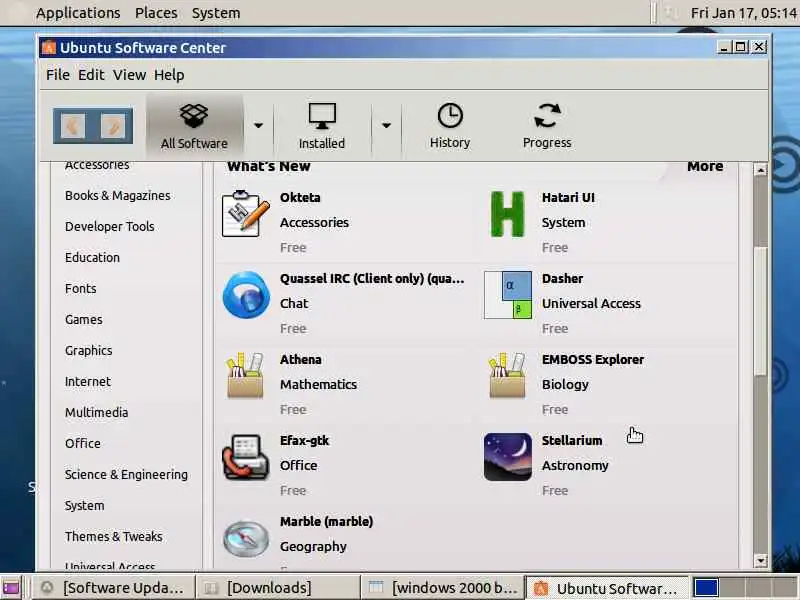Open the View menu

pyautogui.click(x=130, y=75)
